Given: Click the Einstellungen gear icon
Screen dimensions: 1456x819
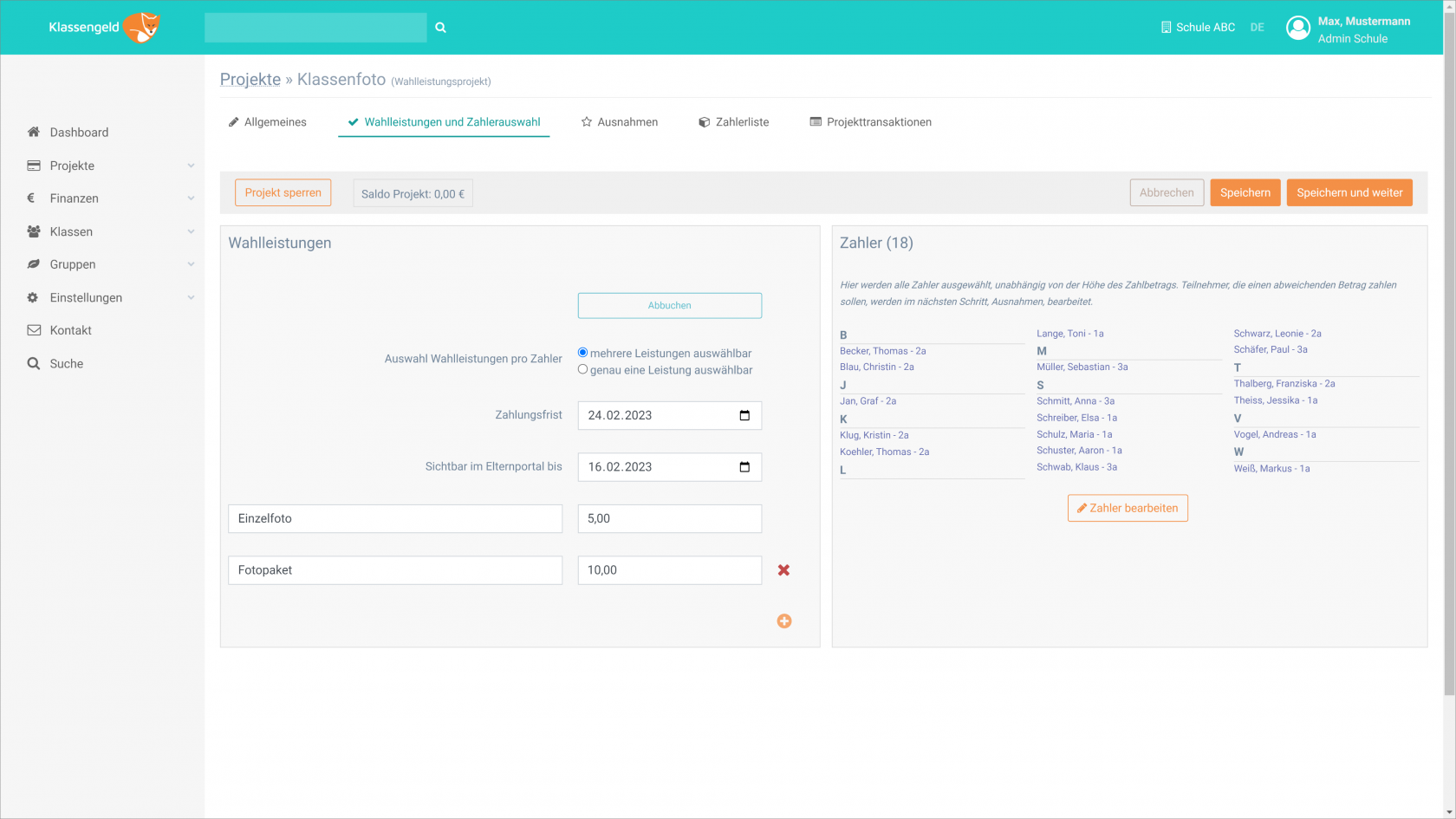Looking at the screenshot, I should point(33,297).
